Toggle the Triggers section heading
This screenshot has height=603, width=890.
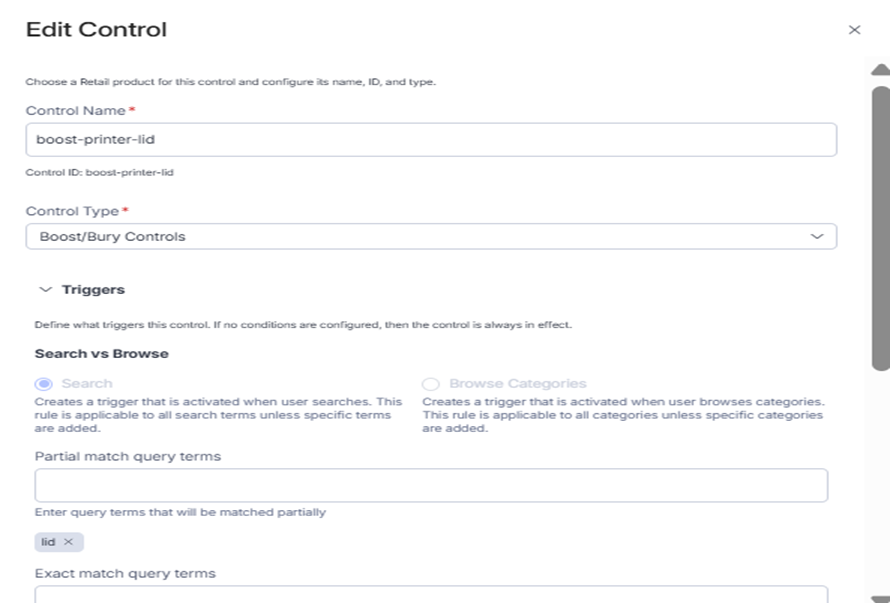click(x=93, y=290)
